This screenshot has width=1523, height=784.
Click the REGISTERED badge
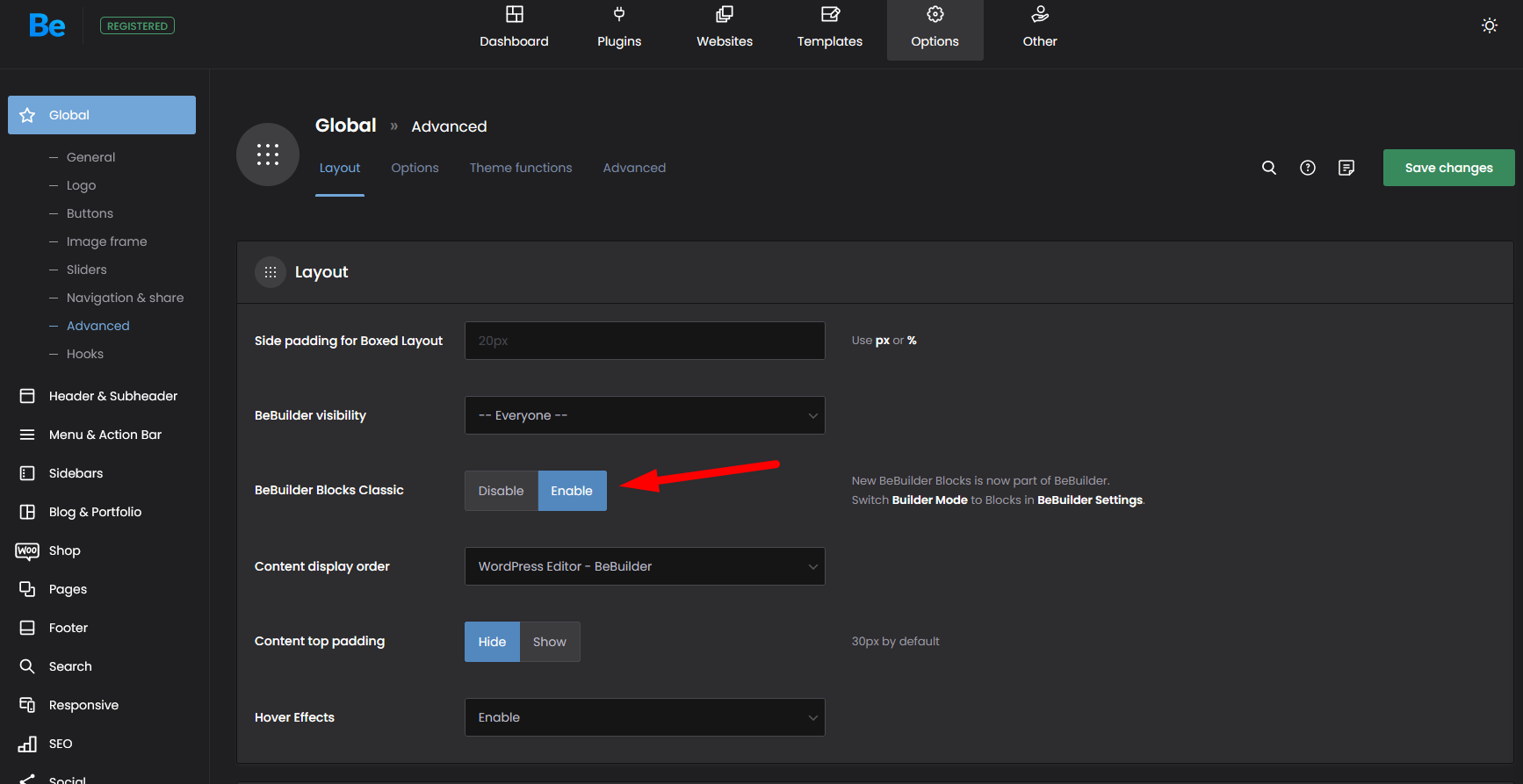pos(137,25)
